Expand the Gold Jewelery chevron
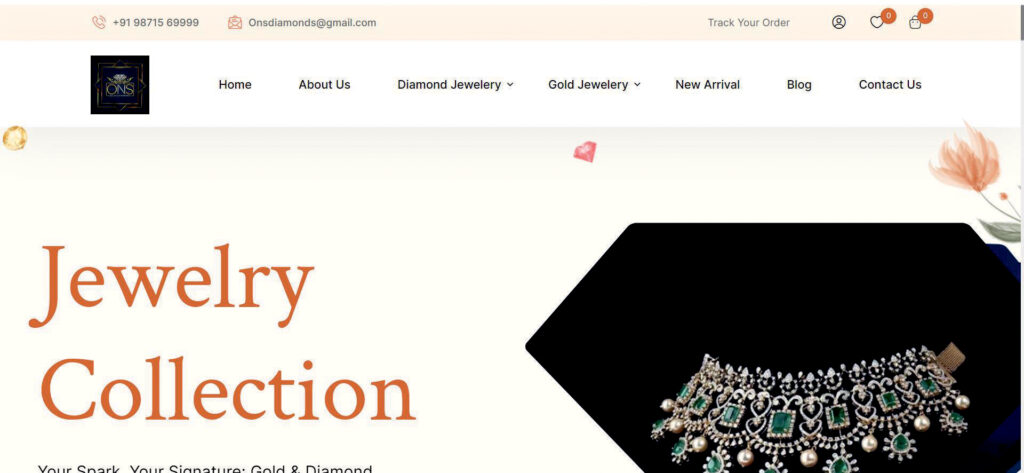Screen dimensions: 1024x473 [x=637, y=84]
